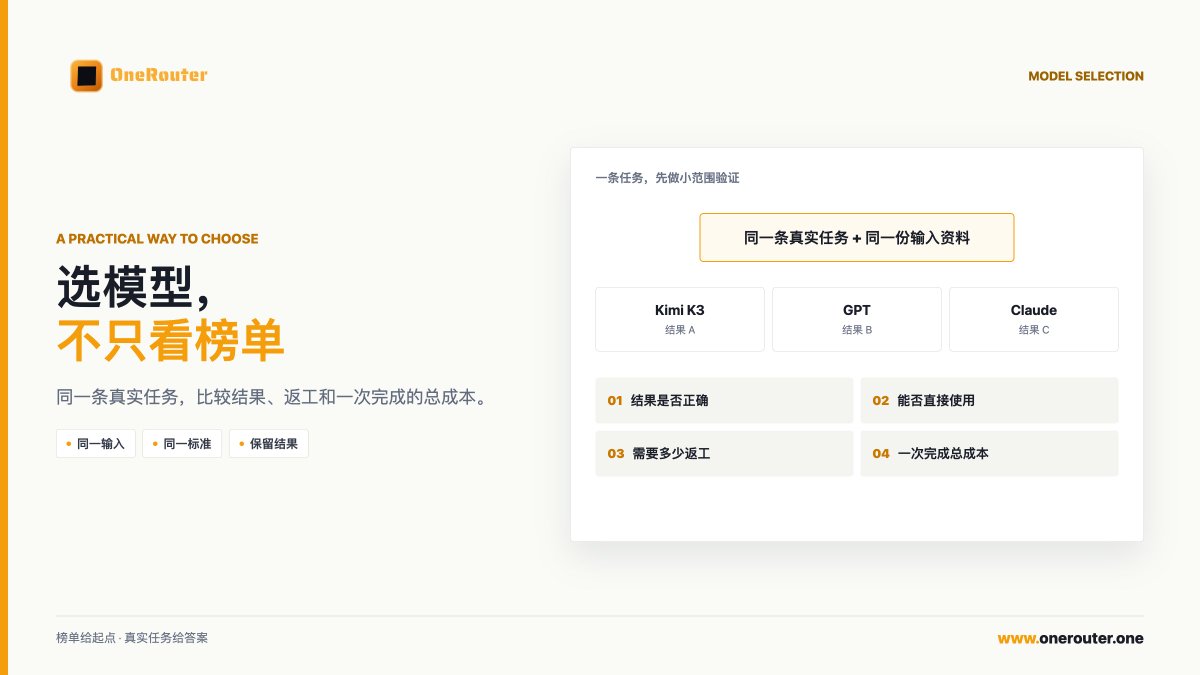The height and width of the screenshot is (675, 1200).
Task: Click the 同一条真实任务 + 同一份输入资料 box
Action: (857, 238)
